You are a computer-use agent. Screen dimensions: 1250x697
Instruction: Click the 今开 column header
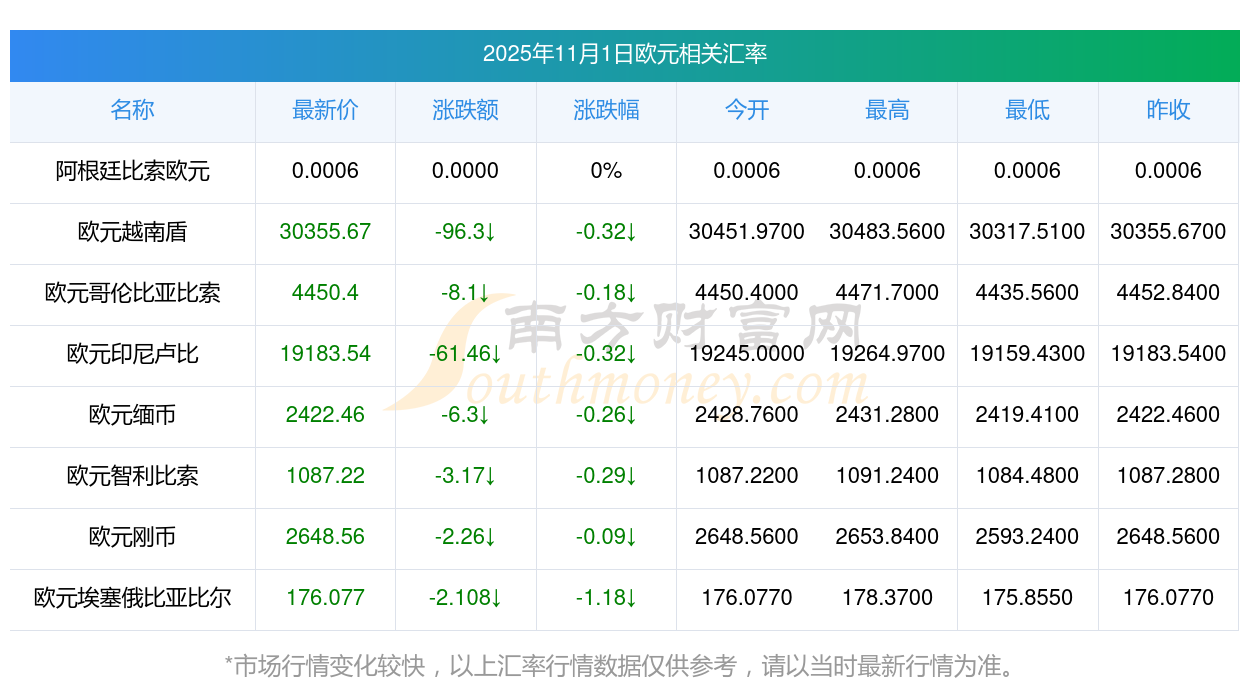(x=746, y=110)
